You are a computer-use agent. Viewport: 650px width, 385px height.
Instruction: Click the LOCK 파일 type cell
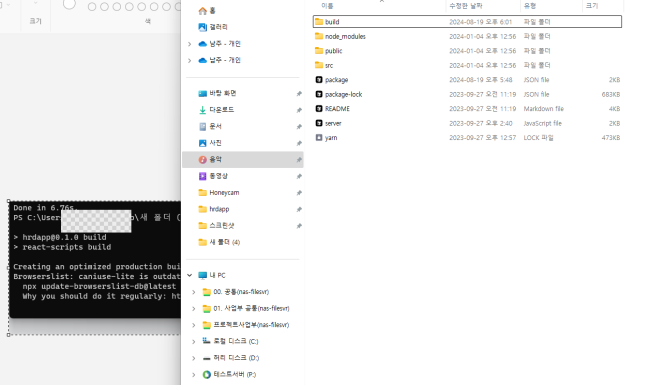[x=538, y=138]
